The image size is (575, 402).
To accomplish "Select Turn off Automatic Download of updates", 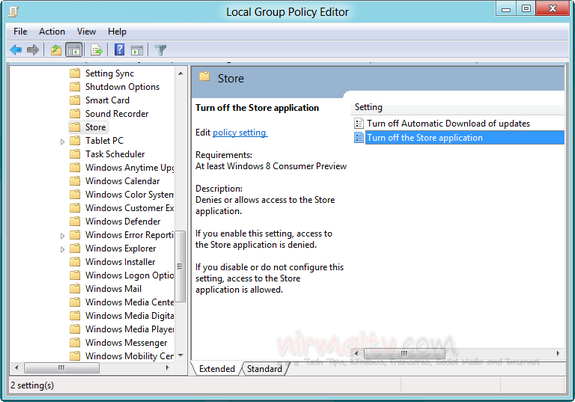I will [448, 123].
